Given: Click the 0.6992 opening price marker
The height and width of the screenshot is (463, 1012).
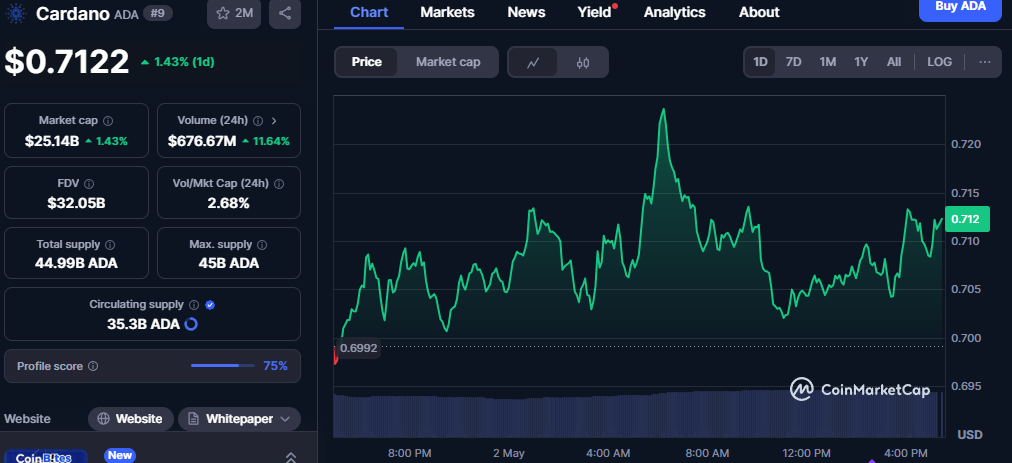Looking at the screenshot, I should click(x=358, y=348).
